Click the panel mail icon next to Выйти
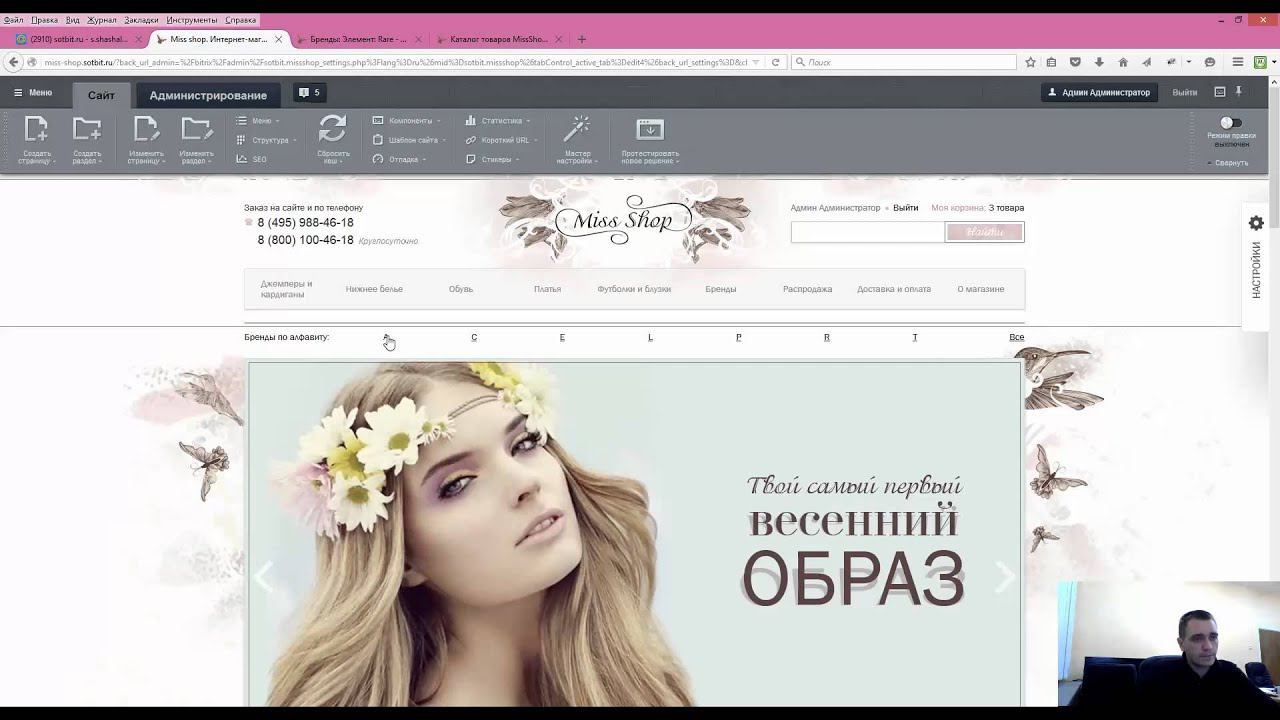The height and width of the screenshot is (720, 1280). 1219,92
